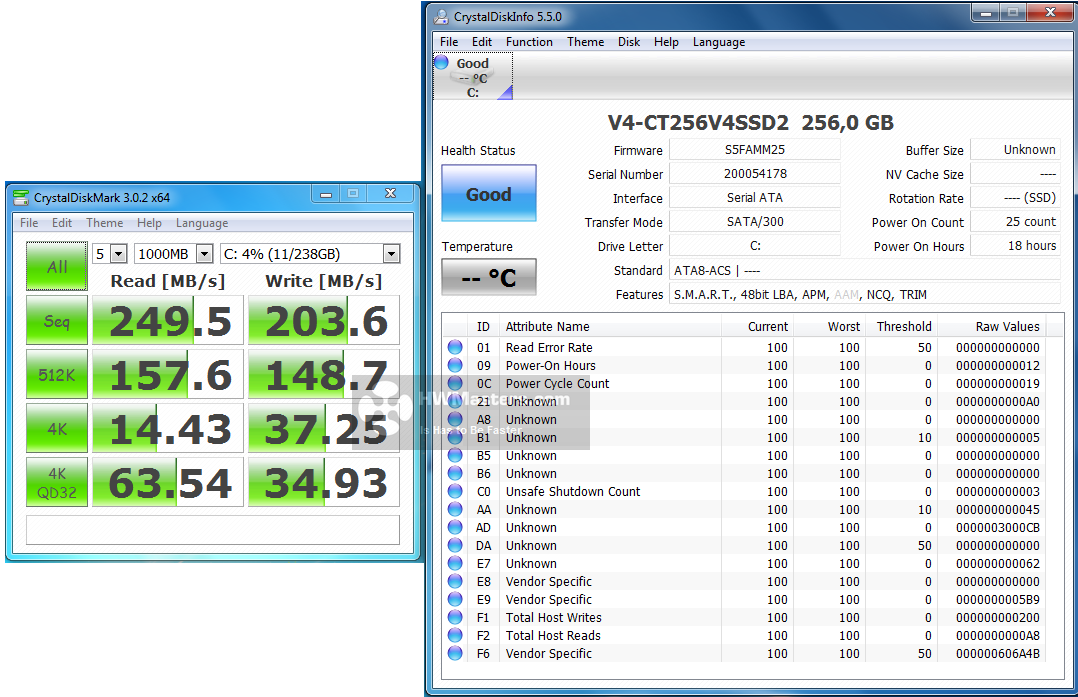Start the 512K benchmark test
The image size is (1078, 697).
(x=57, y=375)
